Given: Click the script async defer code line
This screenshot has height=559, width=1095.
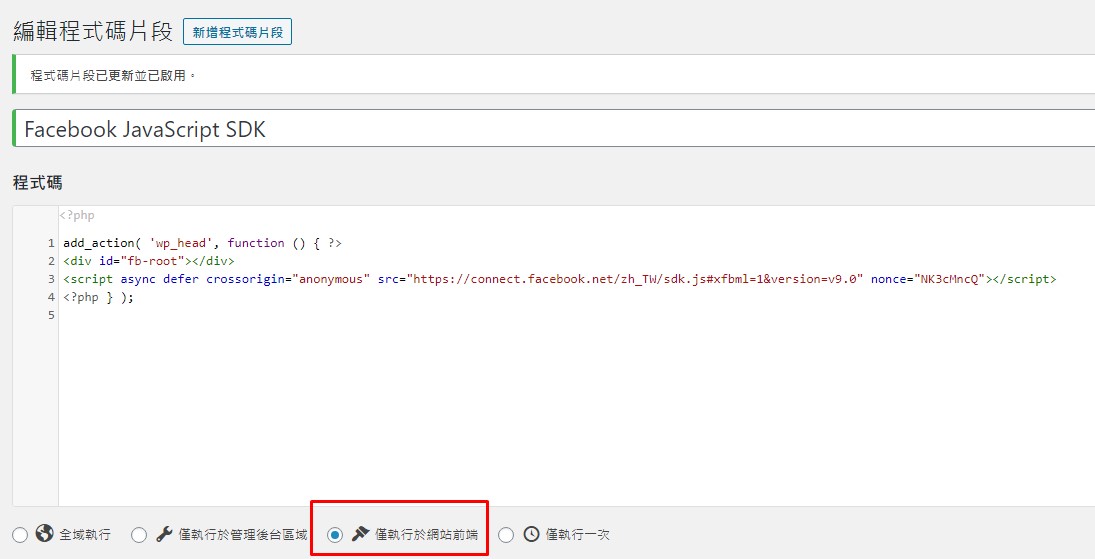Looking at the screenshot, I should click(559, 280).
